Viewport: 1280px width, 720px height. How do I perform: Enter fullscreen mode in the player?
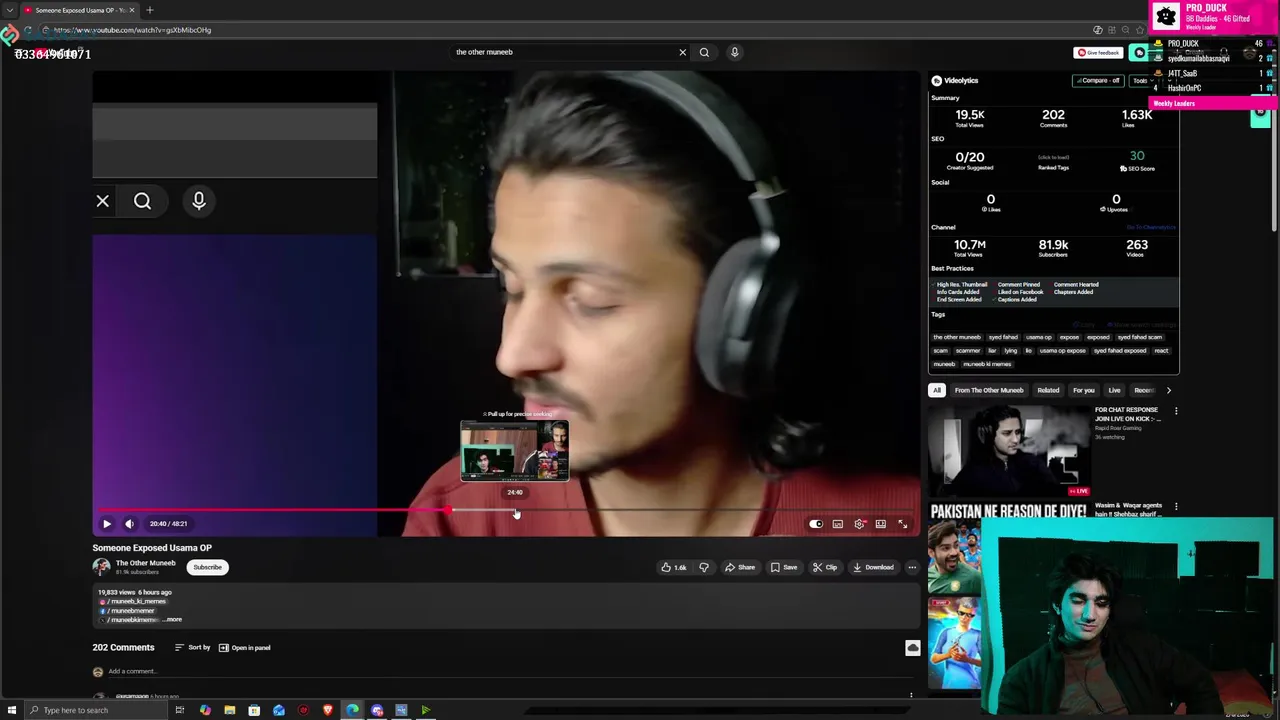coord(902,524)
